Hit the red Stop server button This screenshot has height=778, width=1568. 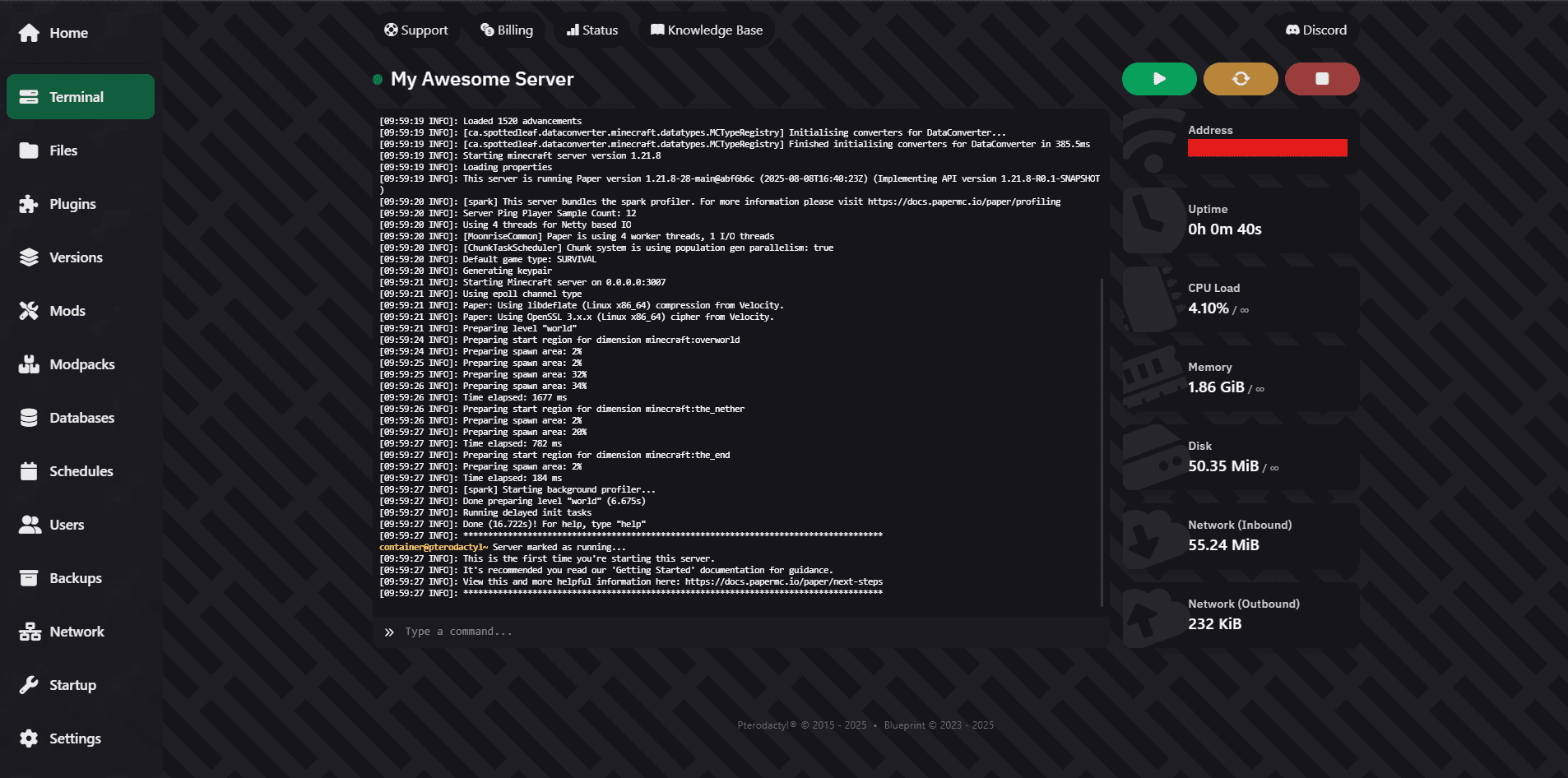[1321, 79]
